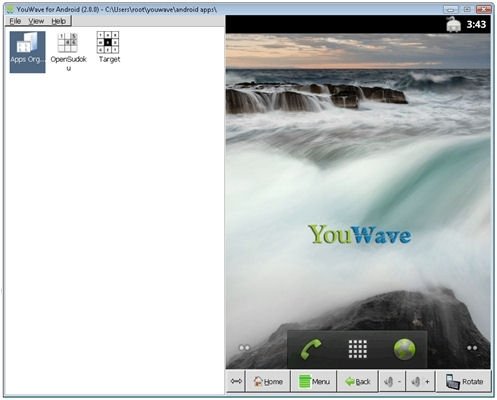Launch the browser globe icon
This screenshot has width=497, height=400.
click(404, 349)
